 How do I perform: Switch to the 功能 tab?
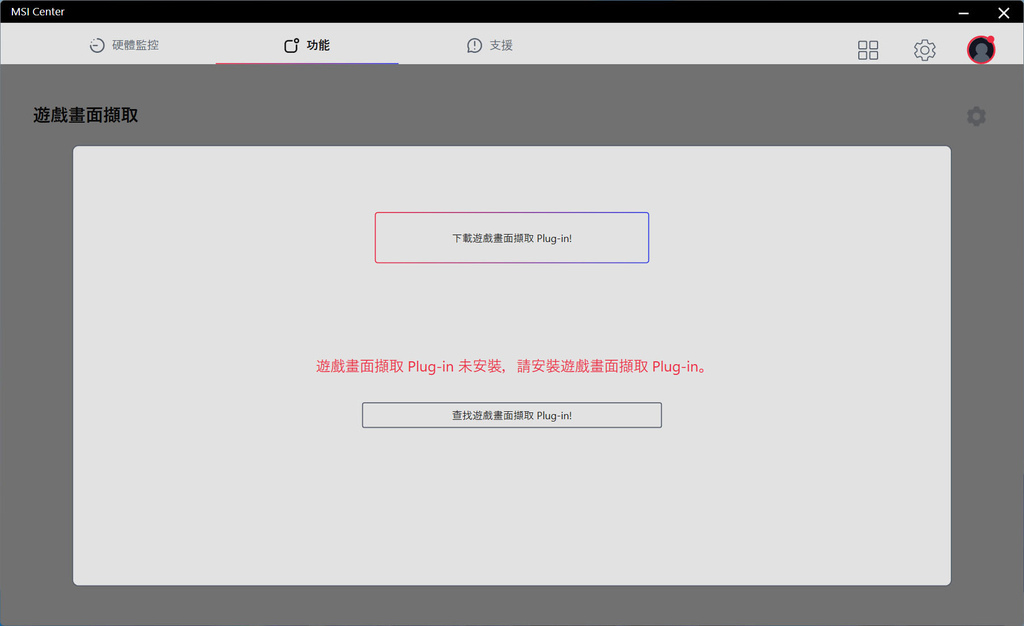click(x=307, y=45)
